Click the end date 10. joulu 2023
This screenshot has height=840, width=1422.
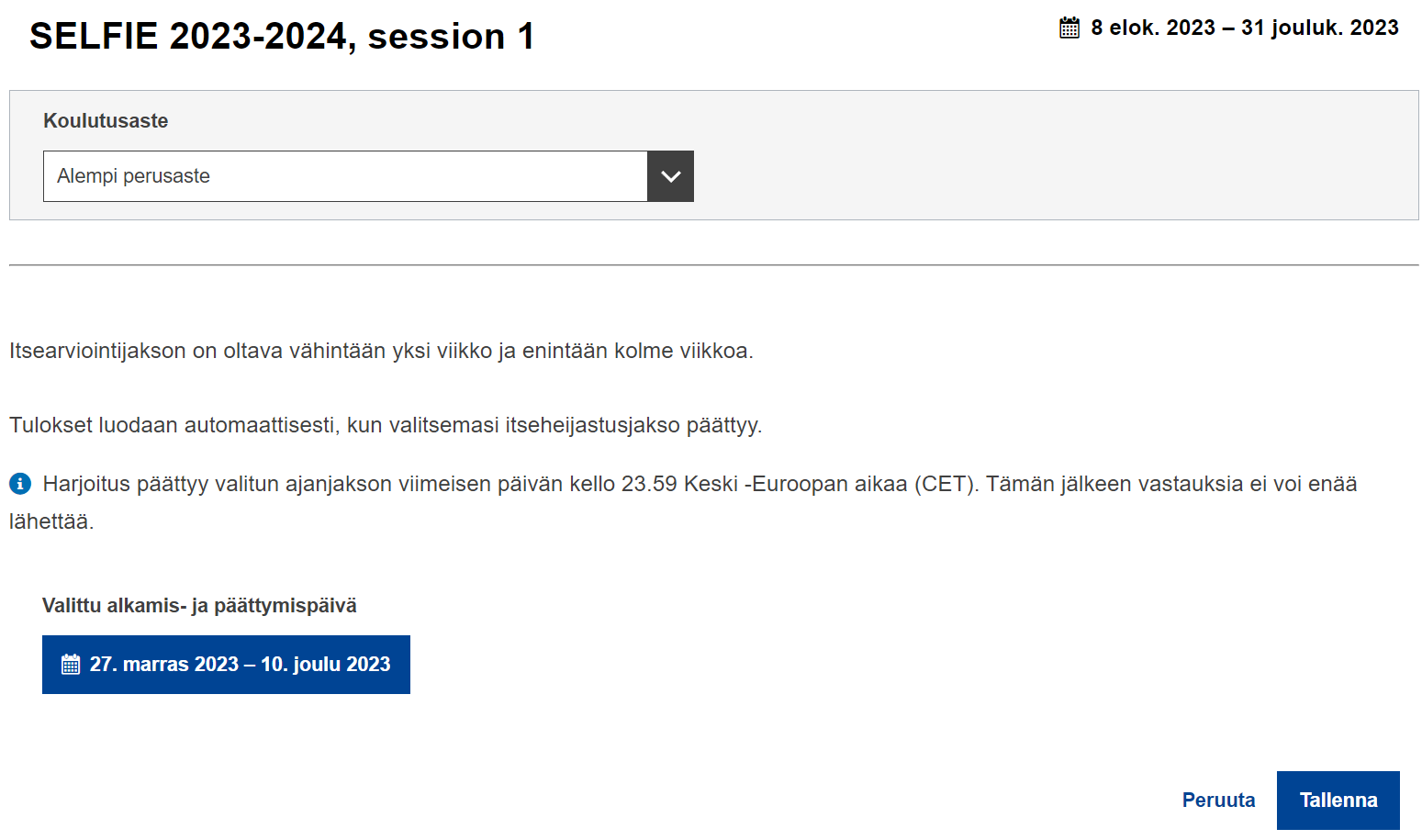326,665
